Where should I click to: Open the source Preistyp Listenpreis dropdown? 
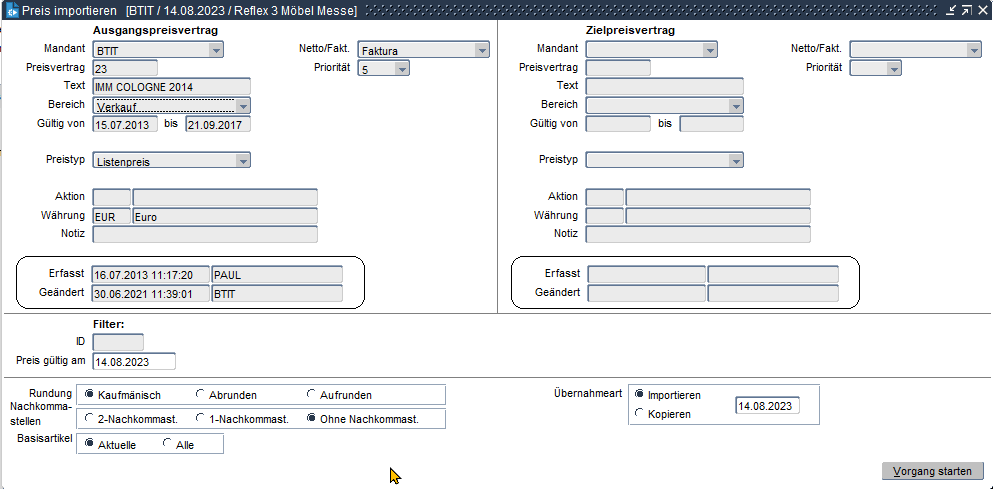(243, 160)
